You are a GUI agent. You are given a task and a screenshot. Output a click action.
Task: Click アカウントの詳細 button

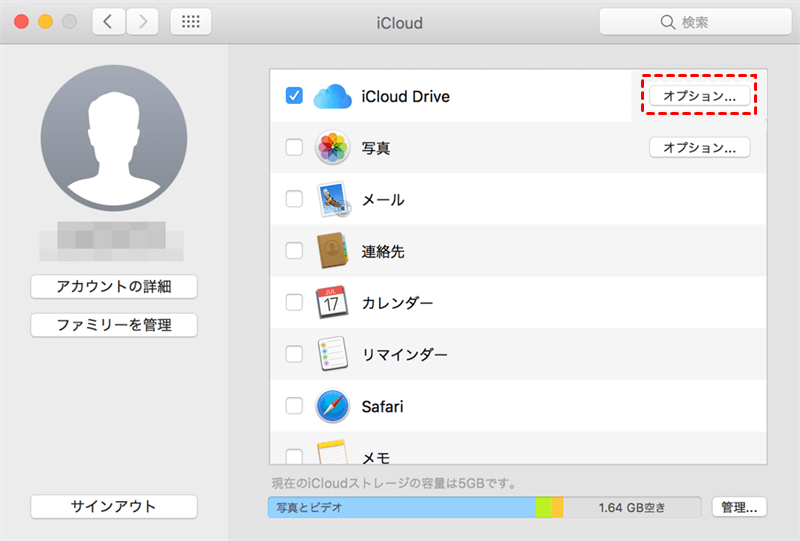(114, 287)
